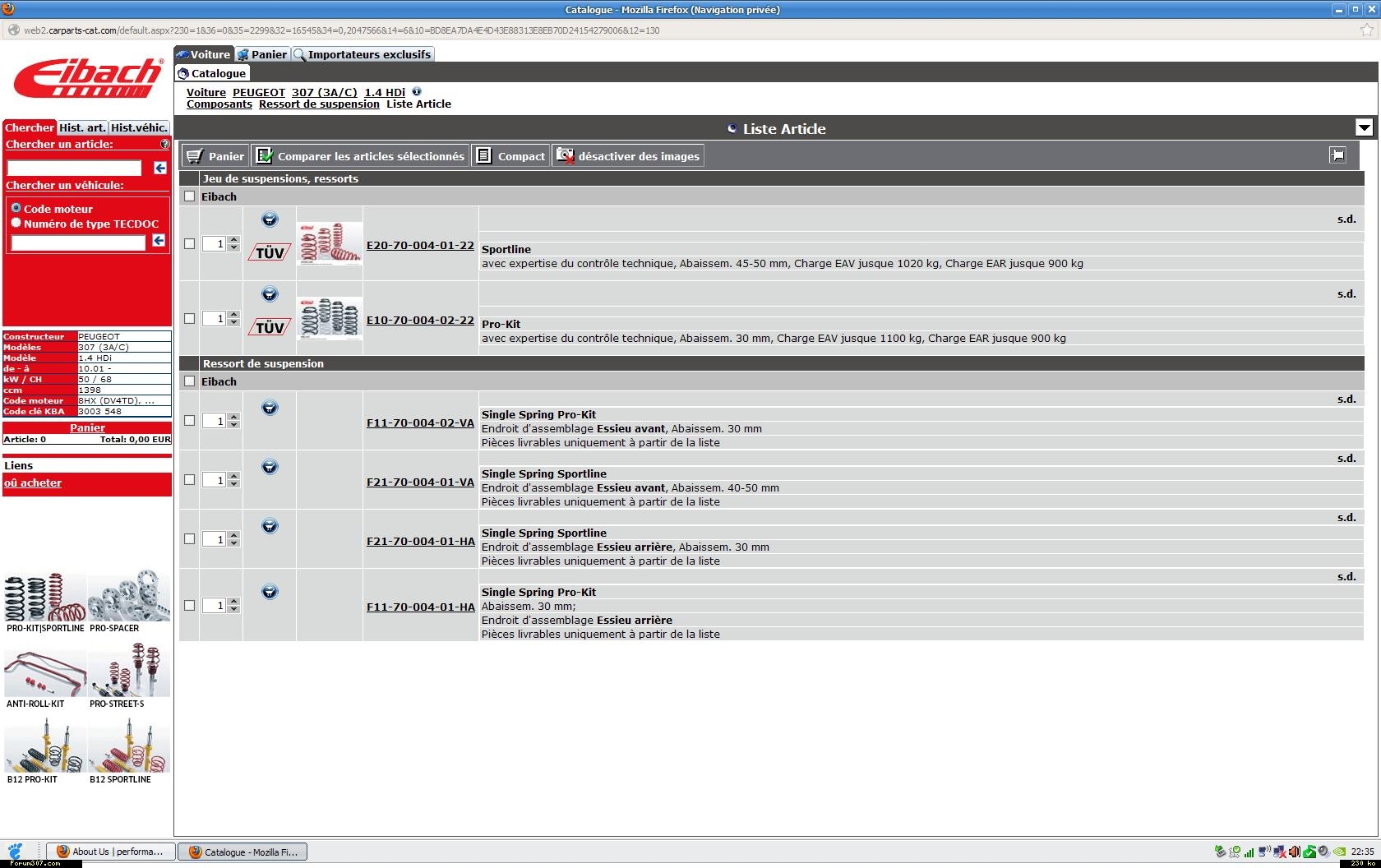The image size is (1381, 868).
Task: Increase quantity stepper for F11-70-004-02-VA
Action: click(x=234, y=417)
